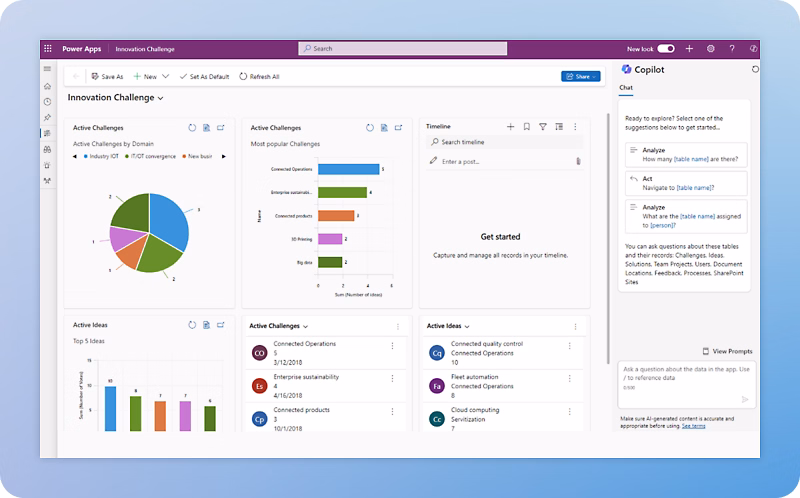Select the Industry IOT legend item
The height and width of the screenshot is (498, 800).
tap(101, 157)
